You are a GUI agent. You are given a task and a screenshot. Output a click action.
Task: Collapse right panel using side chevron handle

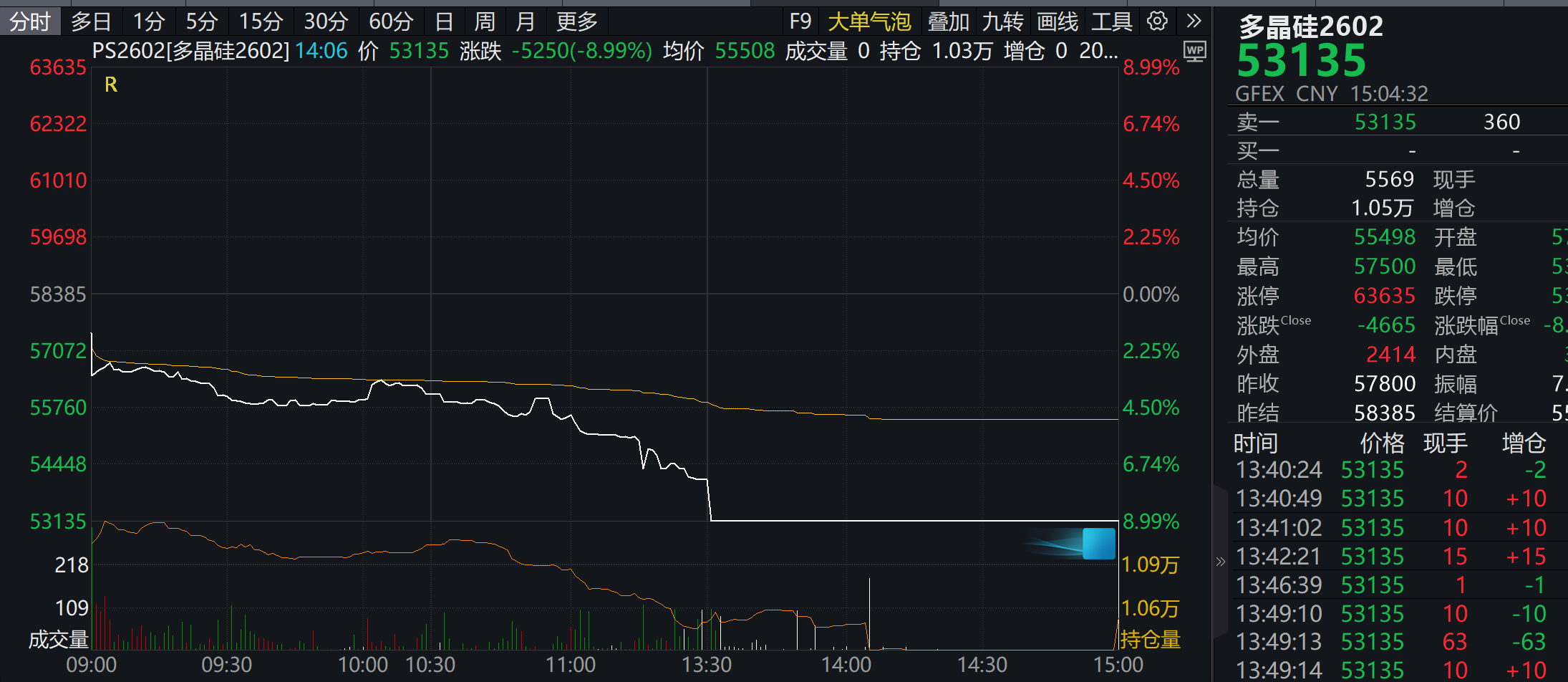1220,562
